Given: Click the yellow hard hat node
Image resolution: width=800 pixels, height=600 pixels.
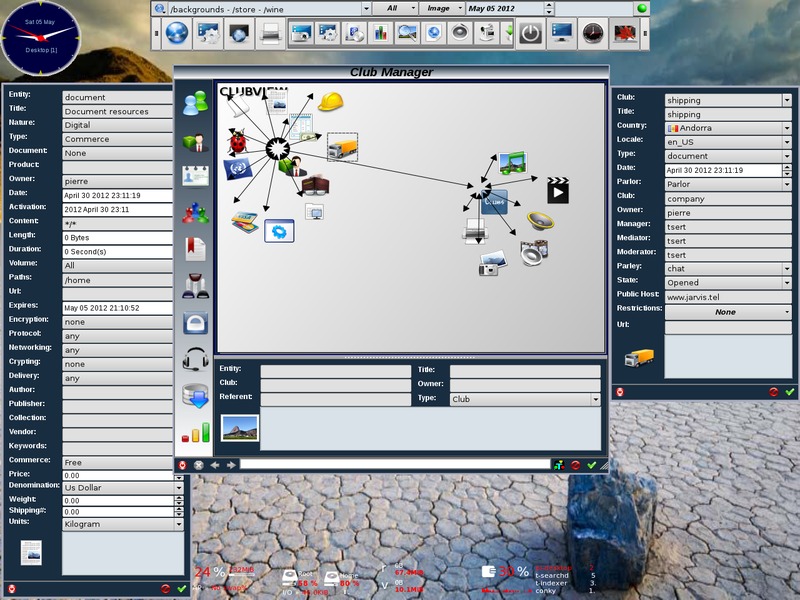Looking at the screenshot, I should coord(330,101).
